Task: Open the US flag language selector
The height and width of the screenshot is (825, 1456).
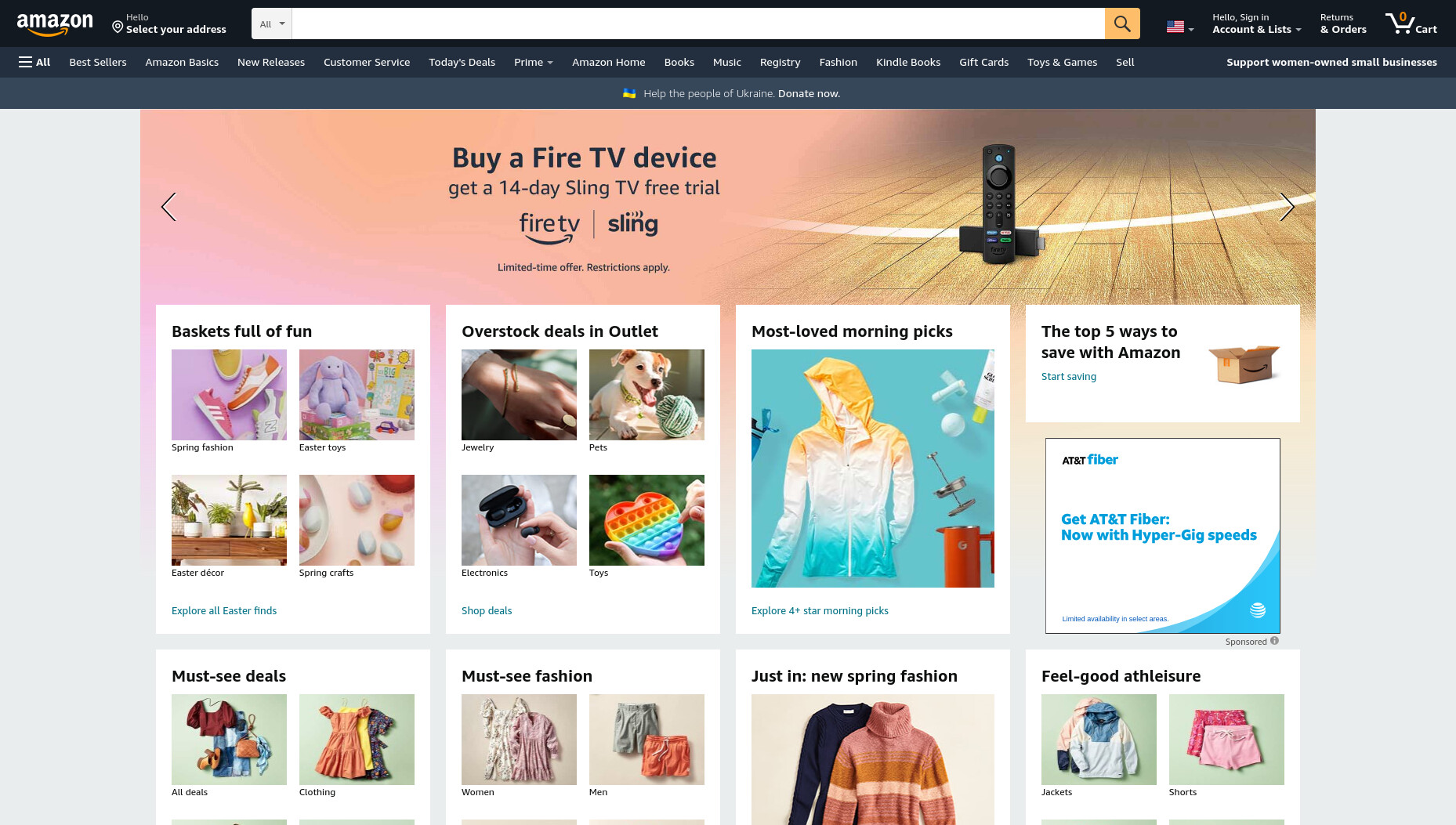Action: point(1180,27)
